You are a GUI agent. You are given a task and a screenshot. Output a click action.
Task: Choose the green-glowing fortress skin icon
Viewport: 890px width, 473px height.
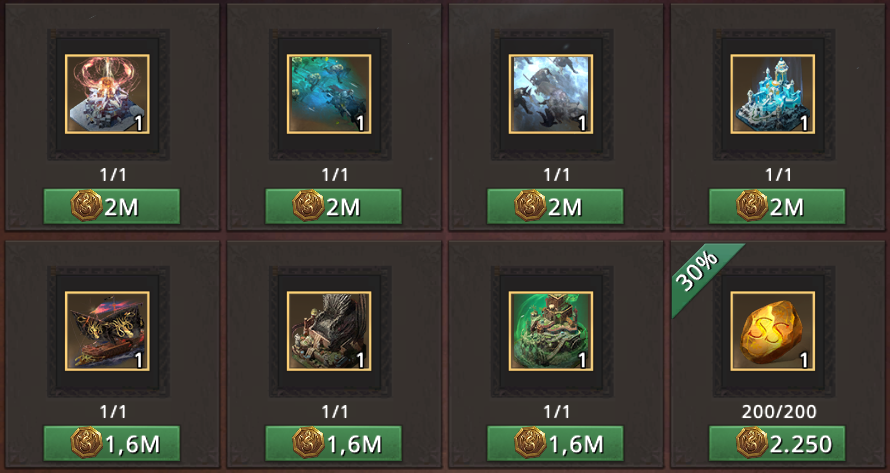(551, 331)
